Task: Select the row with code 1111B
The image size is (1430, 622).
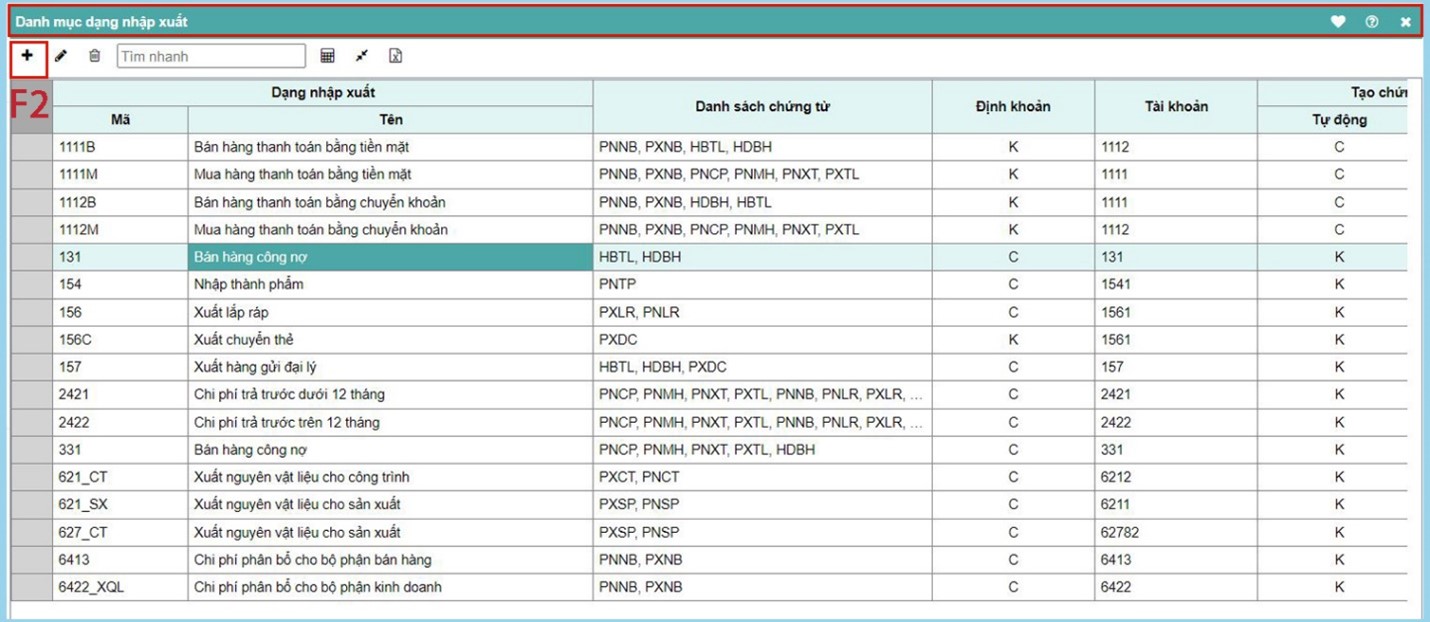Action: click(x=120, y=147)
